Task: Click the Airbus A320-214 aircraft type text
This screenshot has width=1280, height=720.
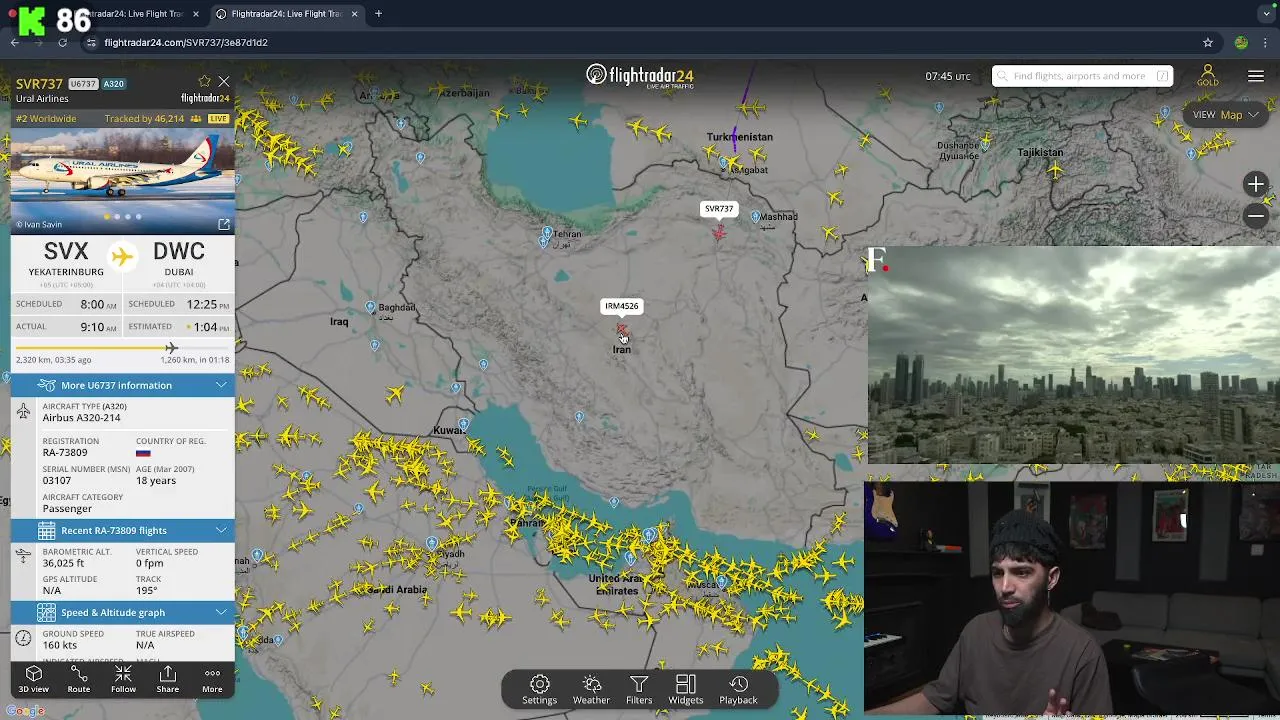Action: (x=81, y=417)
